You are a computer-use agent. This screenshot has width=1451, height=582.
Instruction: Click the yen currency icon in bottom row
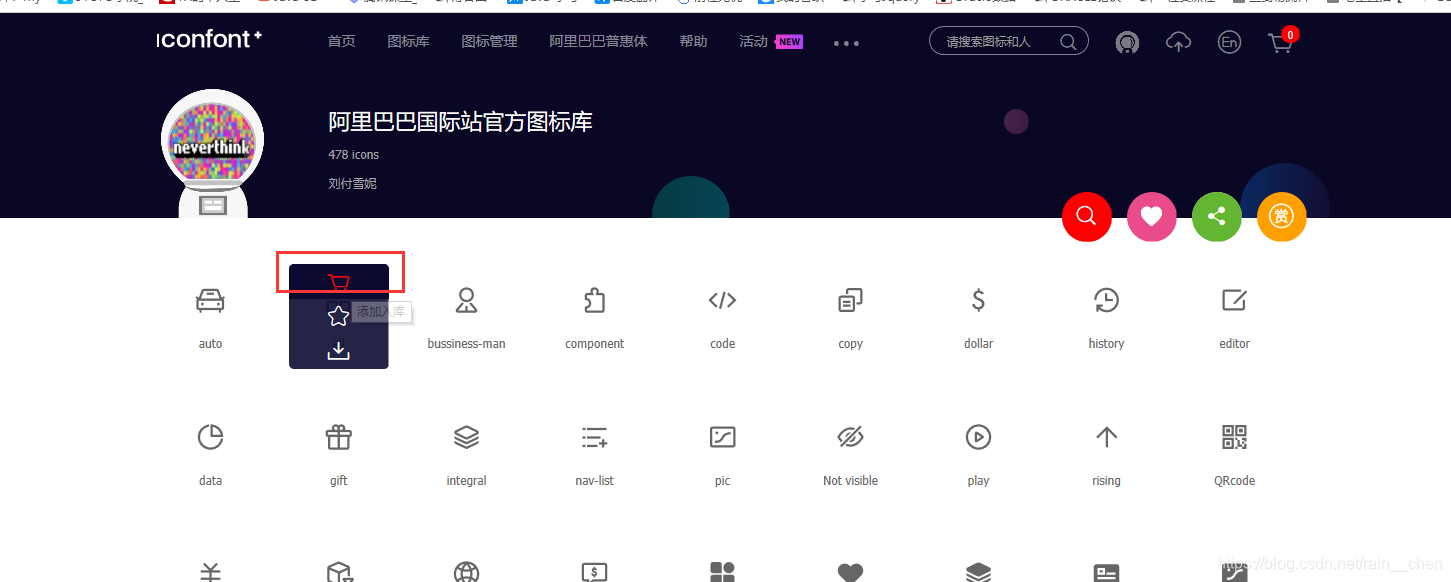click(x=210, y=572)
